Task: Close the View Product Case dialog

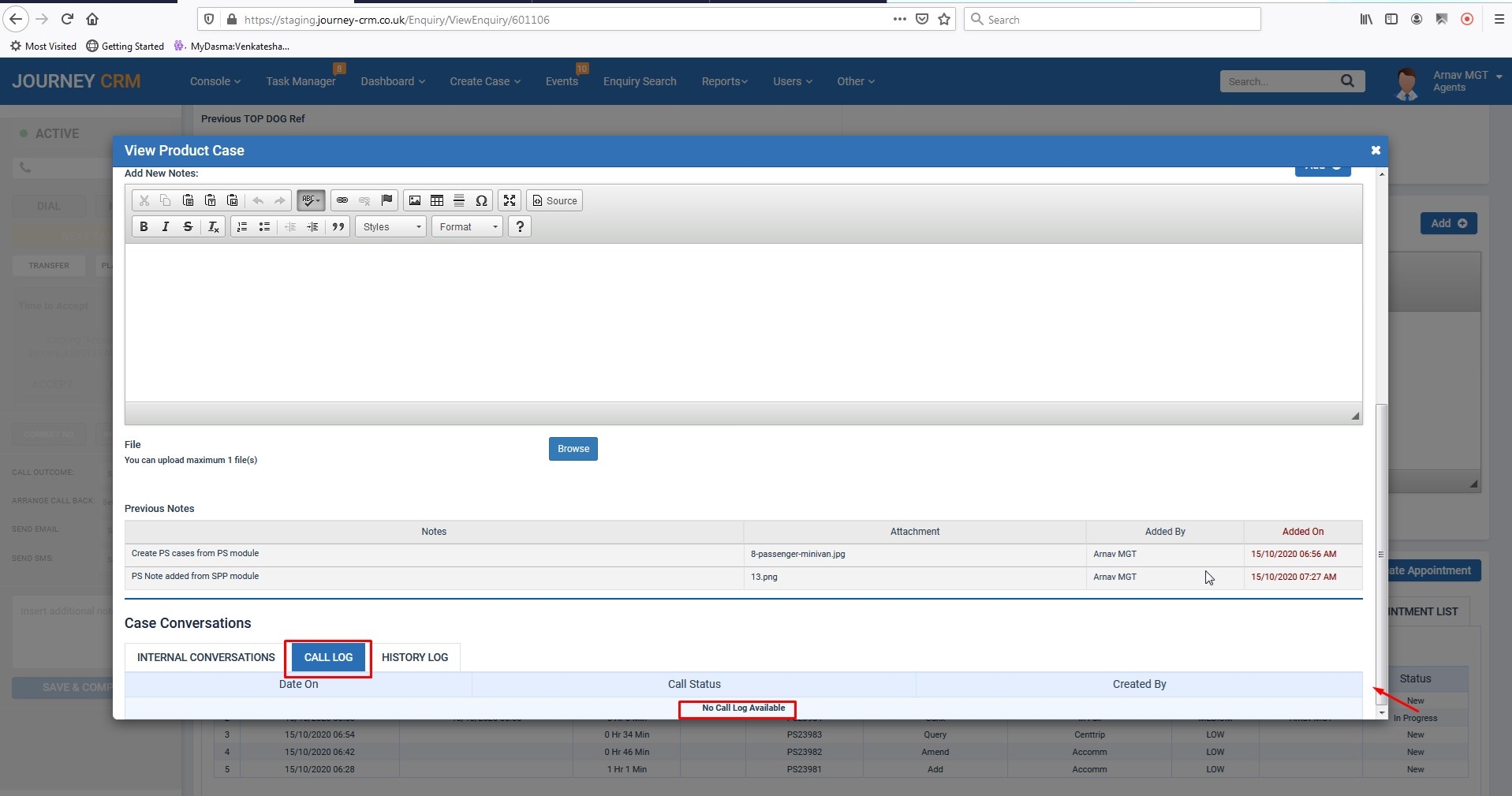Action: [1376, 150]
